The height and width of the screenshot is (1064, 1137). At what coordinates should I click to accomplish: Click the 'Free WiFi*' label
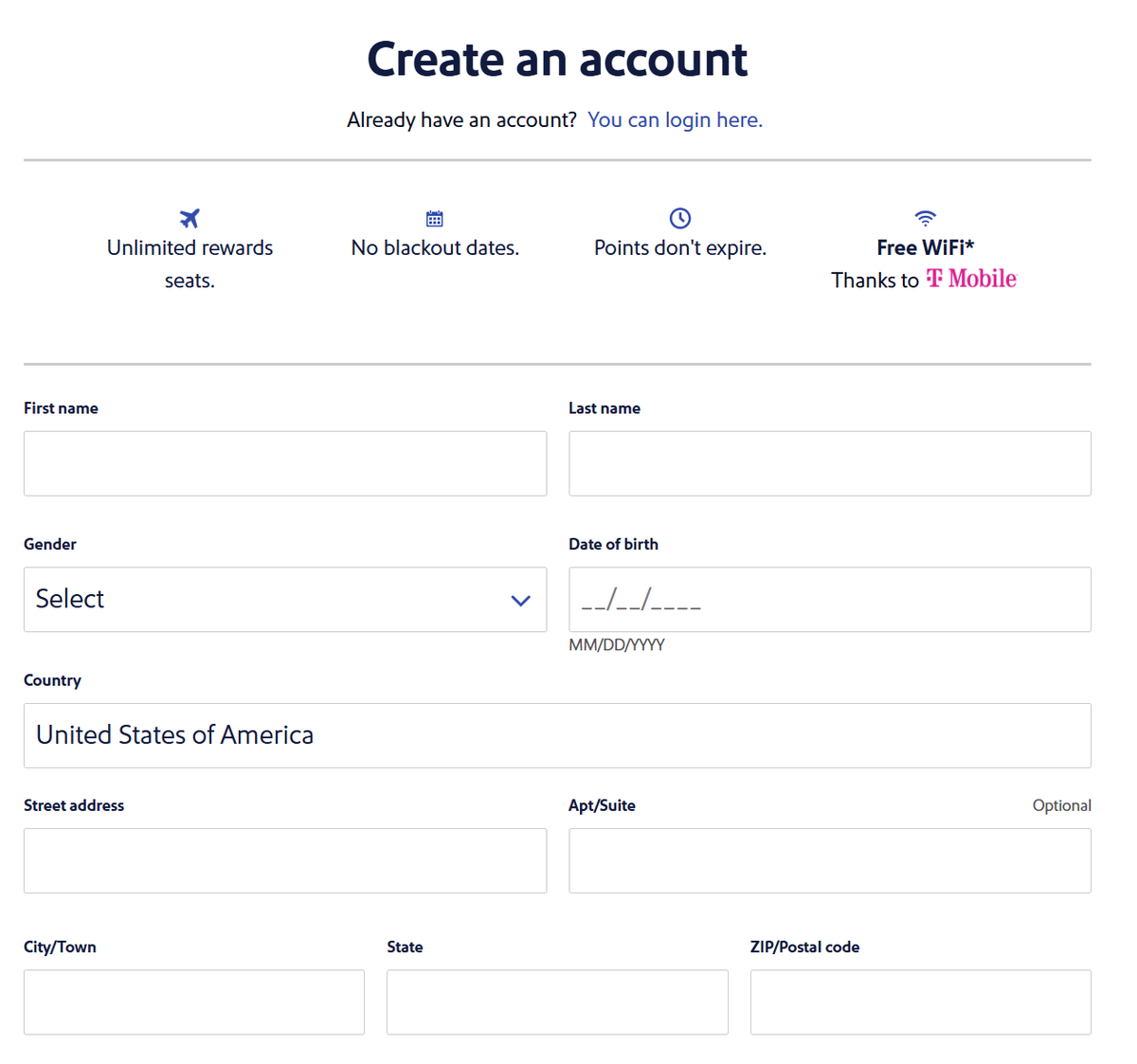pos(924,247)
